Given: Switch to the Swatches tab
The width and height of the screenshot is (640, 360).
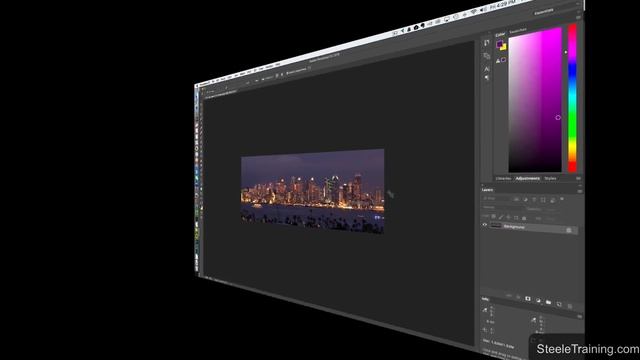Looking at the screenshot, I should pos(518,31).
